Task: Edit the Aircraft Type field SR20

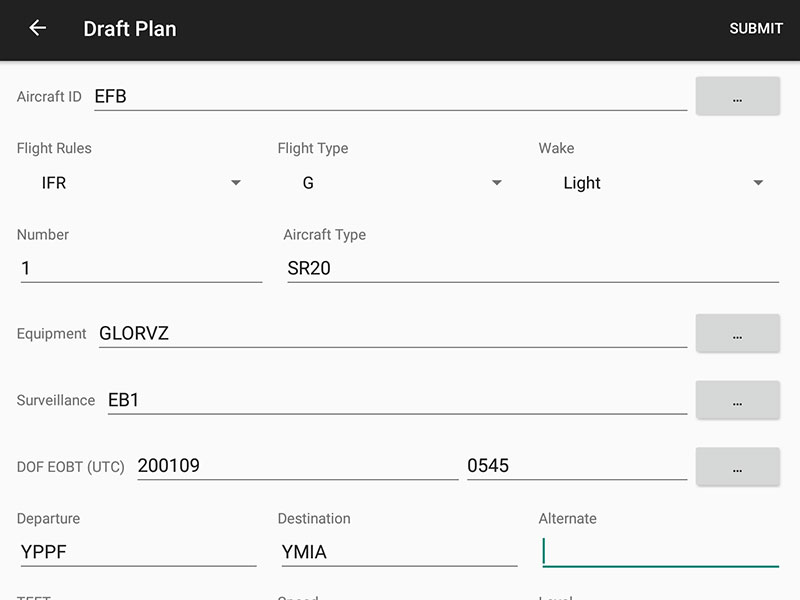Action: (x=533, y=268)
